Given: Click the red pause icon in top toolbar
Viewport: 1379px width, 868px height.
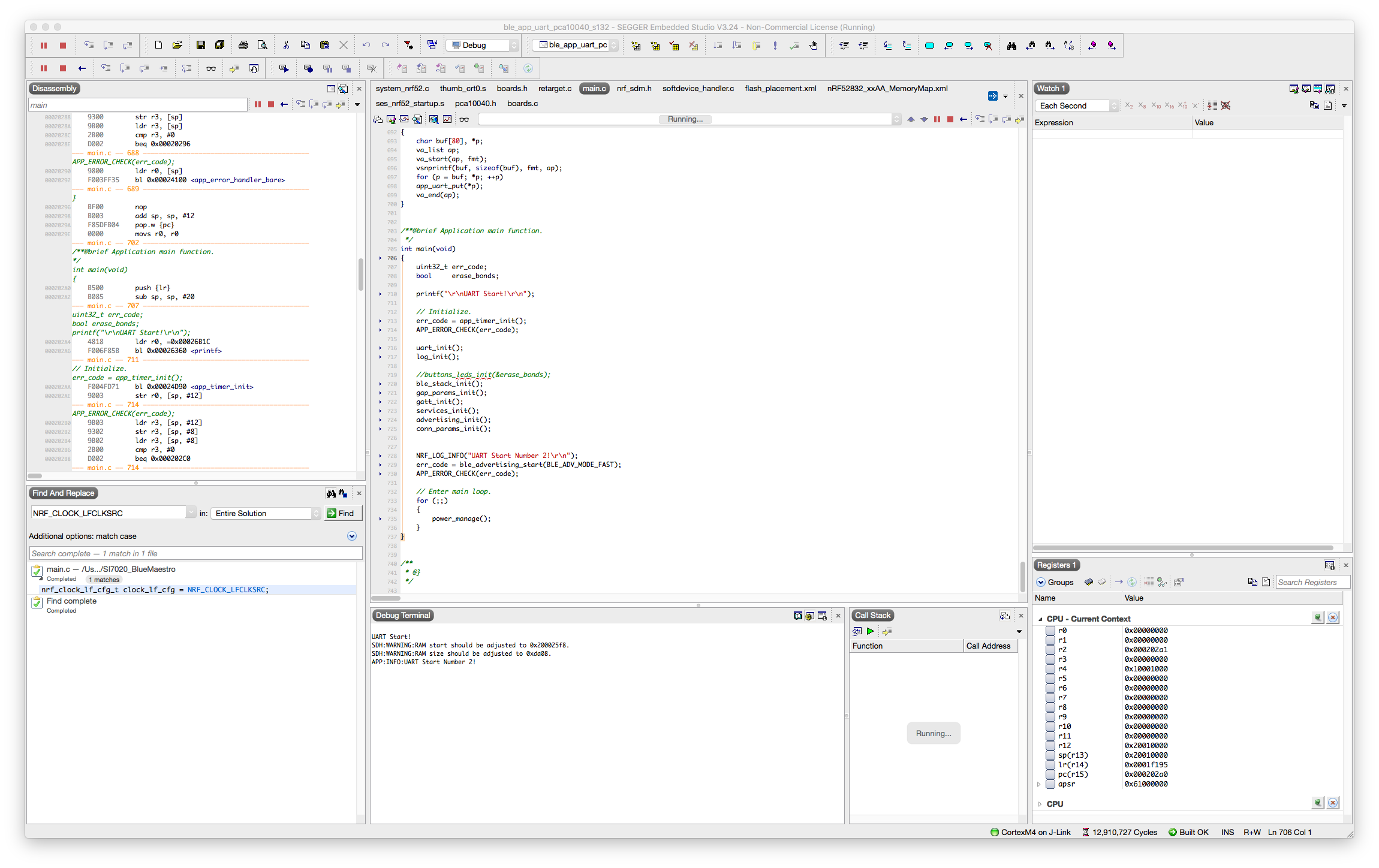Looking at the screenshot, I should [x=44, y=46].
